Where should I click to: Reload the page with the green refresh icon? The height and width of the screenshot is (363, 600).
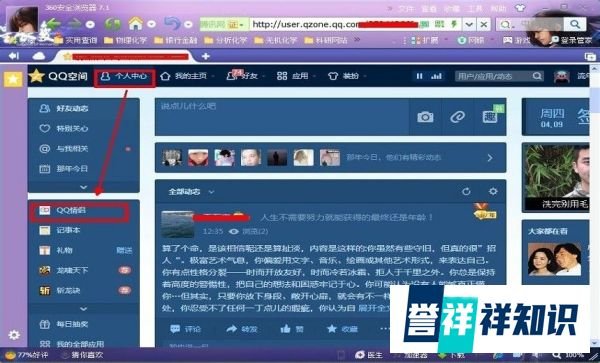coord(112,24)
